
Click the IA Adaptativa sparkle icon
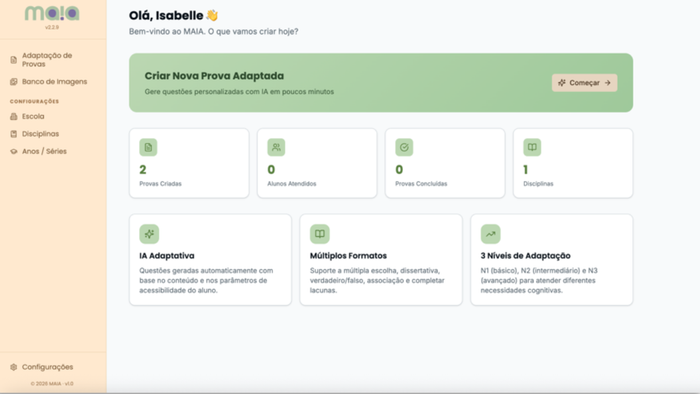[x=149, y=234]
